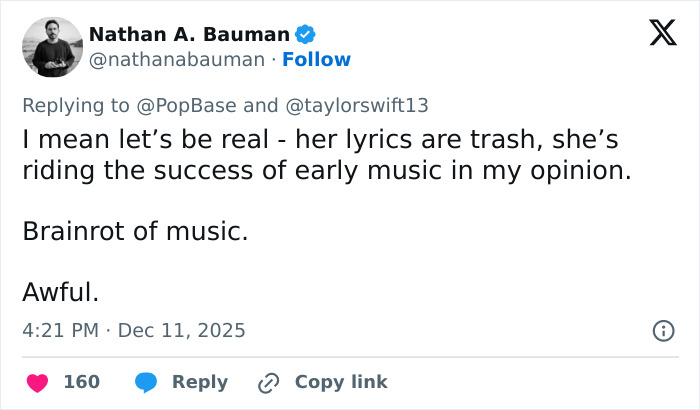Click the X logo icon
The image size is (700, 410).
(x=656, y=34)
